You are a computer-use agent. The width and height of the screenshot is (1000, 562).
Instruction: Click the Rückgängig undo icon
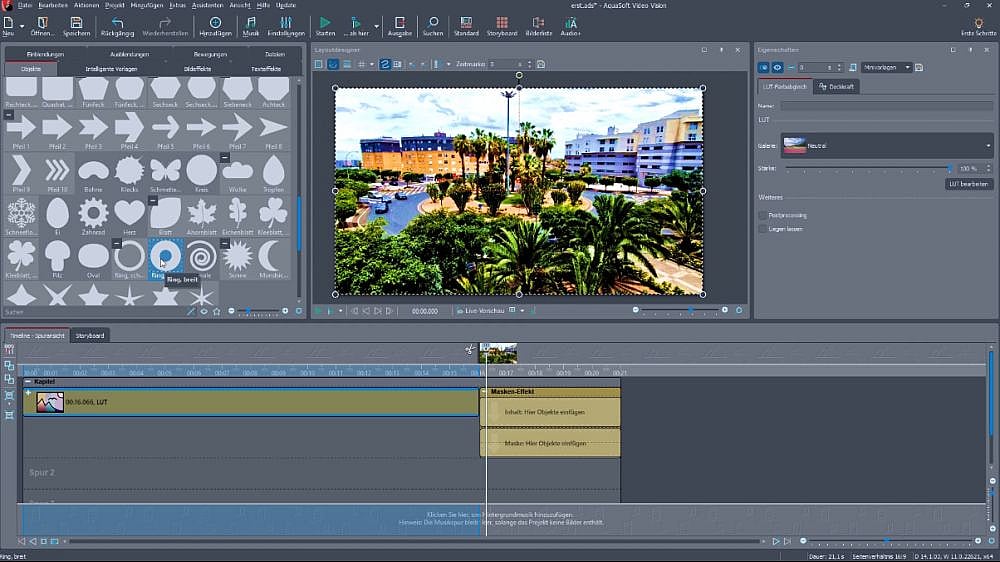[x=118, y=22]
